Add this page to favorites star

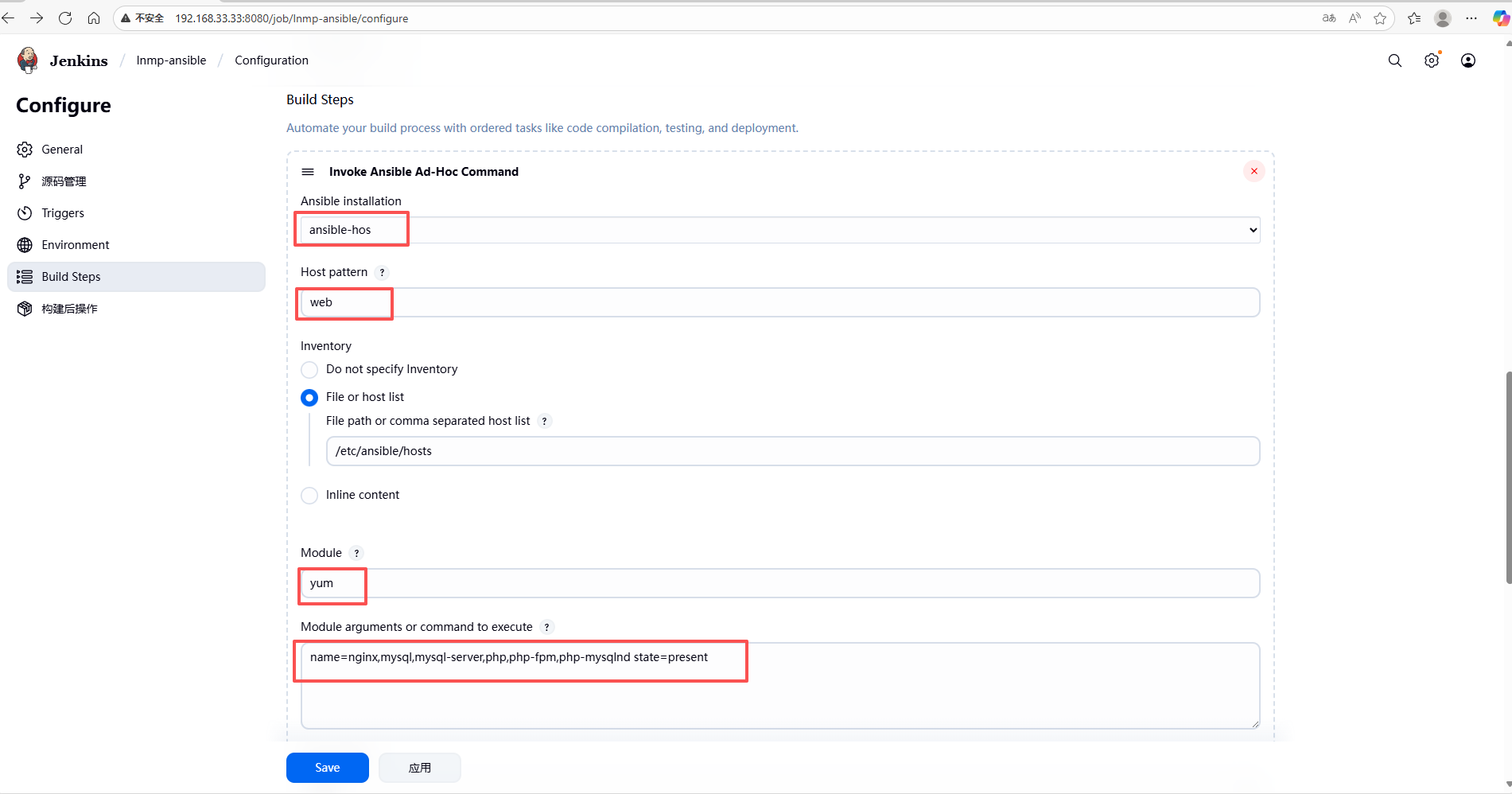click(x=1380, y=18)
